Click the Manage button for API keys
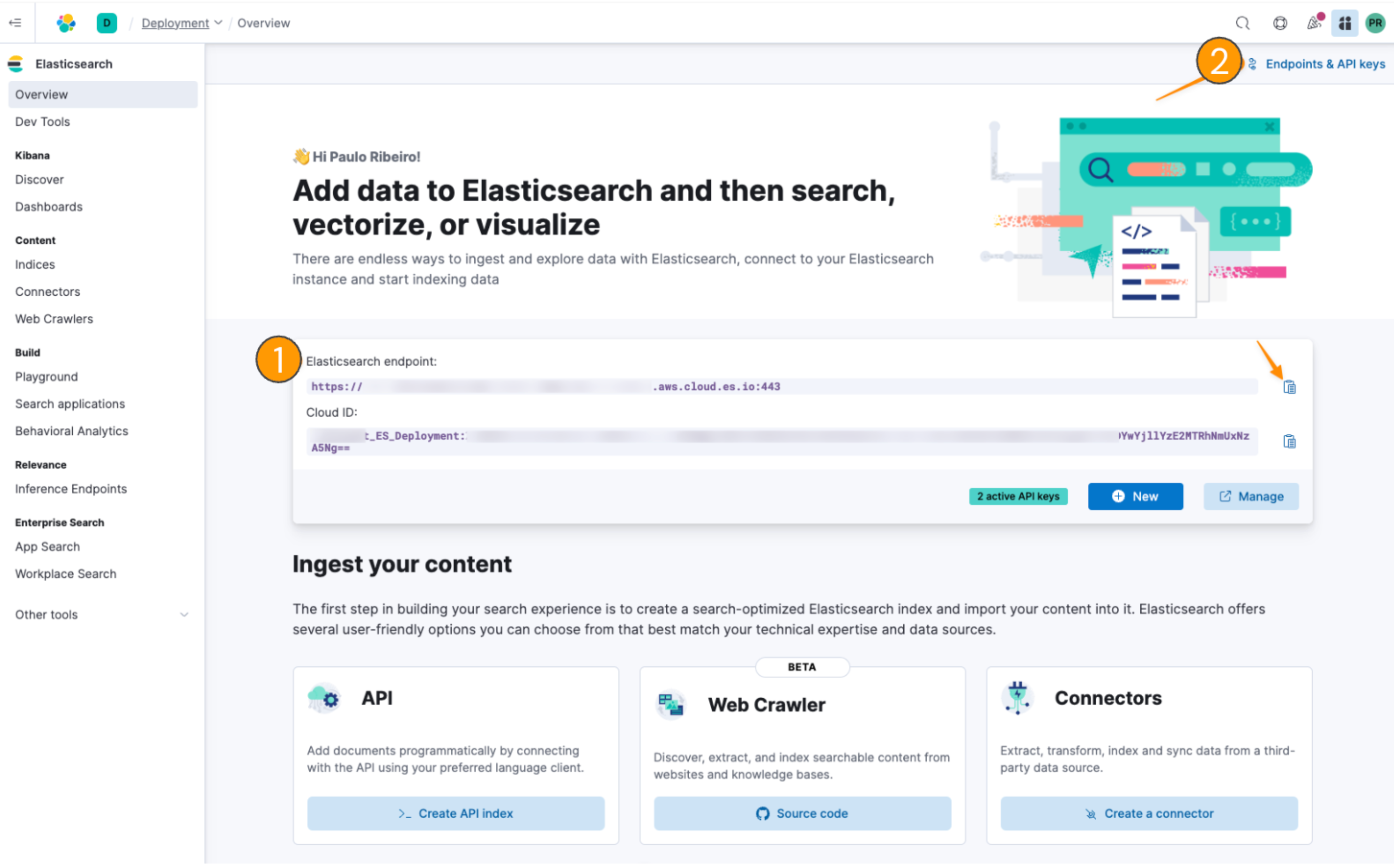This screenshot has height=864, width=1400. coord(1251,496)
